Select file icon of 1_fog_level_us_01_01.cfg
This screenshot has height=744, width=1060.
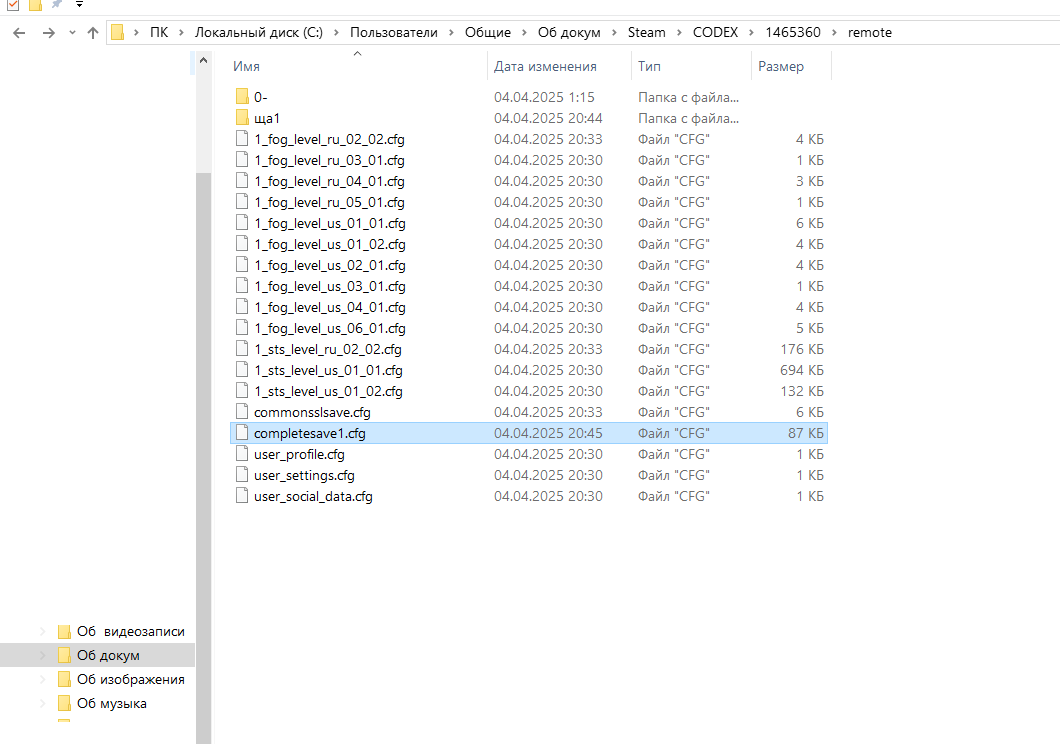click(x=242, y=222)
